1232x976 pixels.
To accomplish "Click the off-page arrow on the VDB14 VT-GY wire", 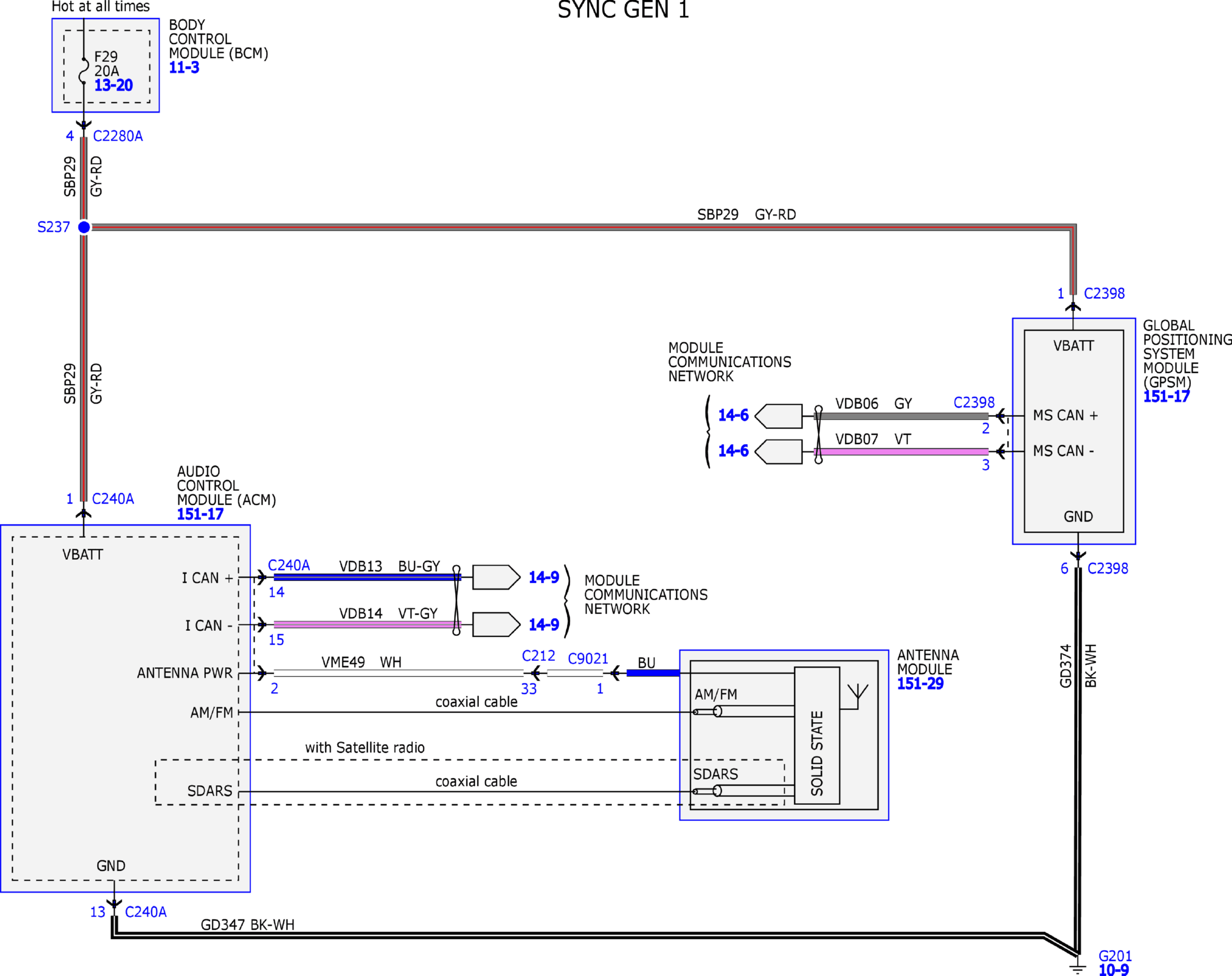I will click(x=496, y=624).
